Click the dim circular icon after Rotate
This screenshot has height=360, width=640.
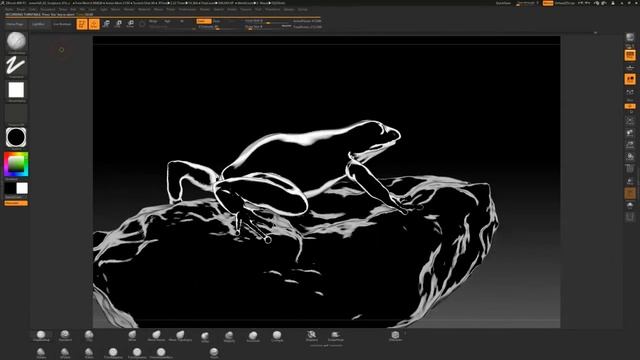point(142,24)
